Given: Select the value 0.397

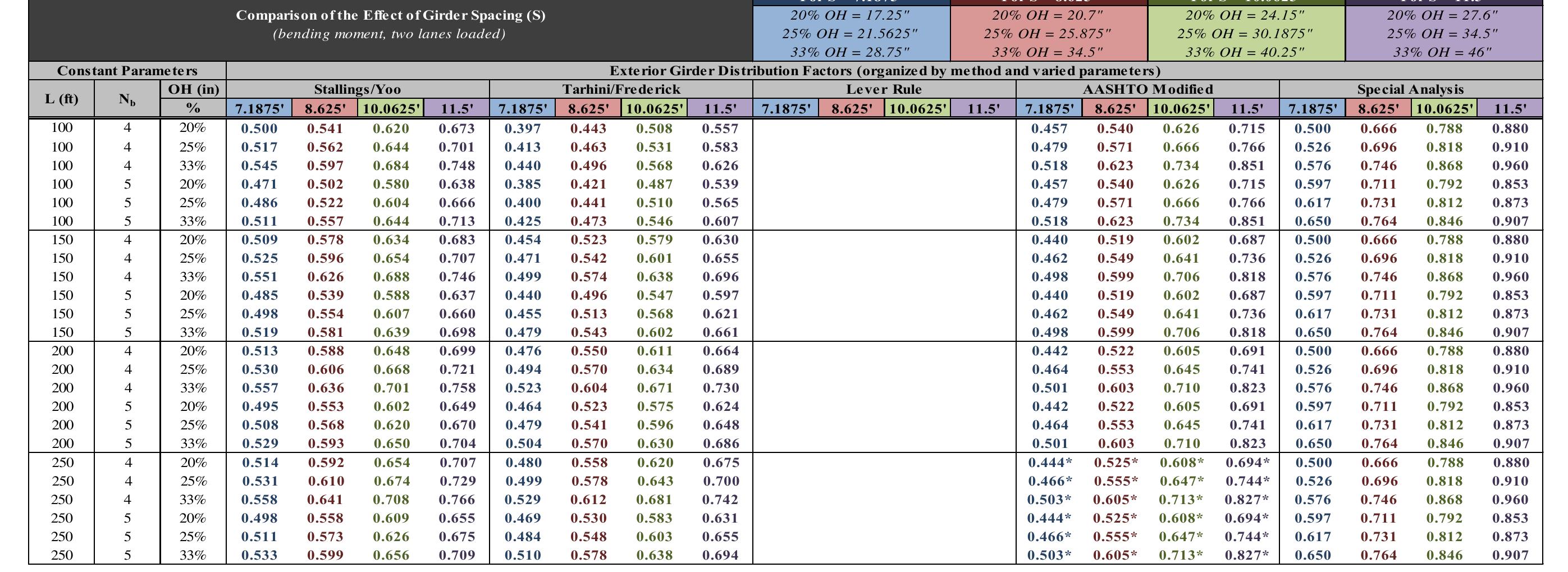Looking at the screenshot, I should point(522,129).
